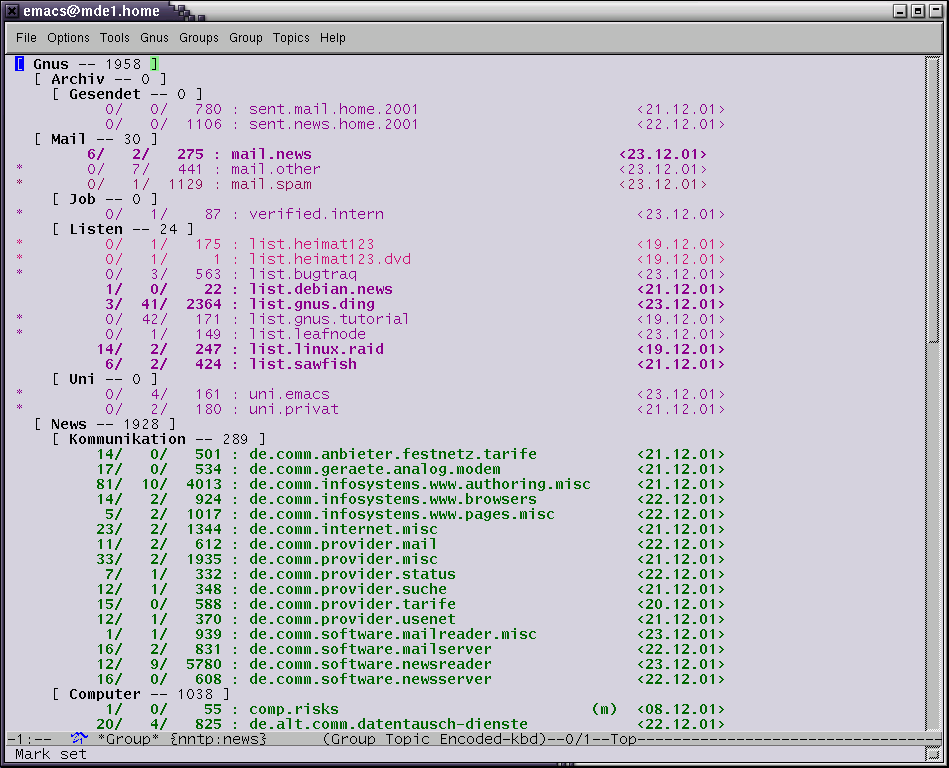Viewport: 949px width, 768px height.
Task: Select the de.comm.provider.suche group
Action: pyautogui.click(x=347, y=589)
